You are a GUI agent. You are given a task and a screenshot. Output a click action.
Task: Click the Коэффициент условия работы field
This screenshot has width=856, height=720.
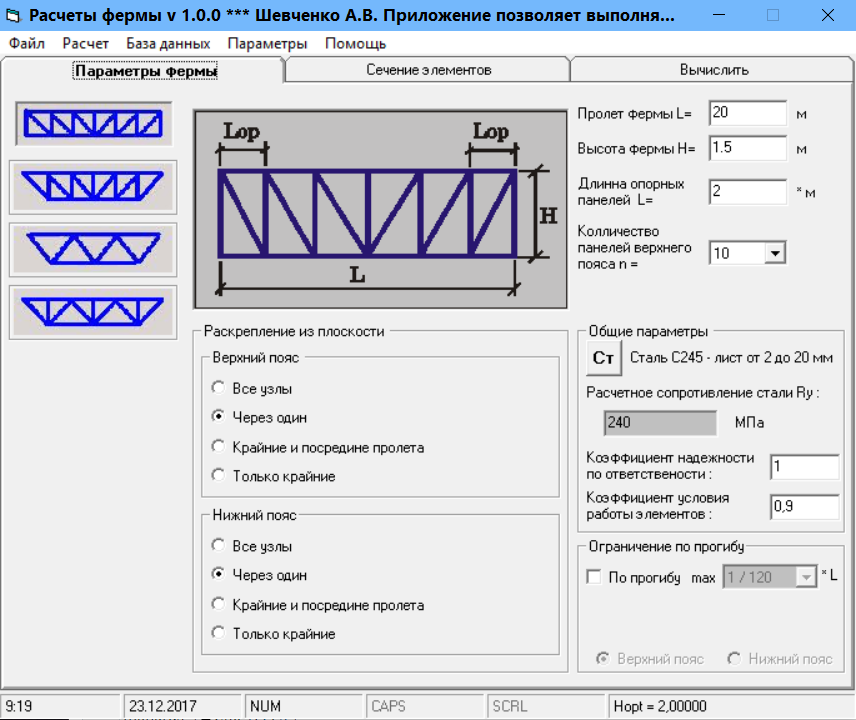pyautogui.click(x=803, y=507)
